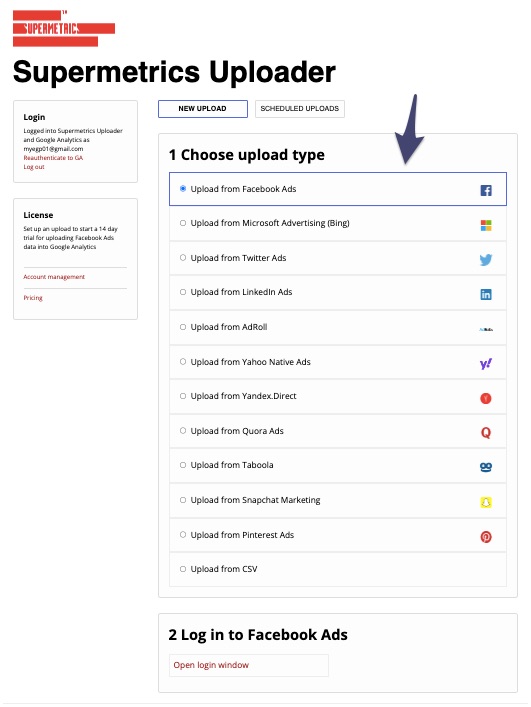The image size is (531, 707).
Task: Click the Facebook logo icon
Action: pos(485,190)
